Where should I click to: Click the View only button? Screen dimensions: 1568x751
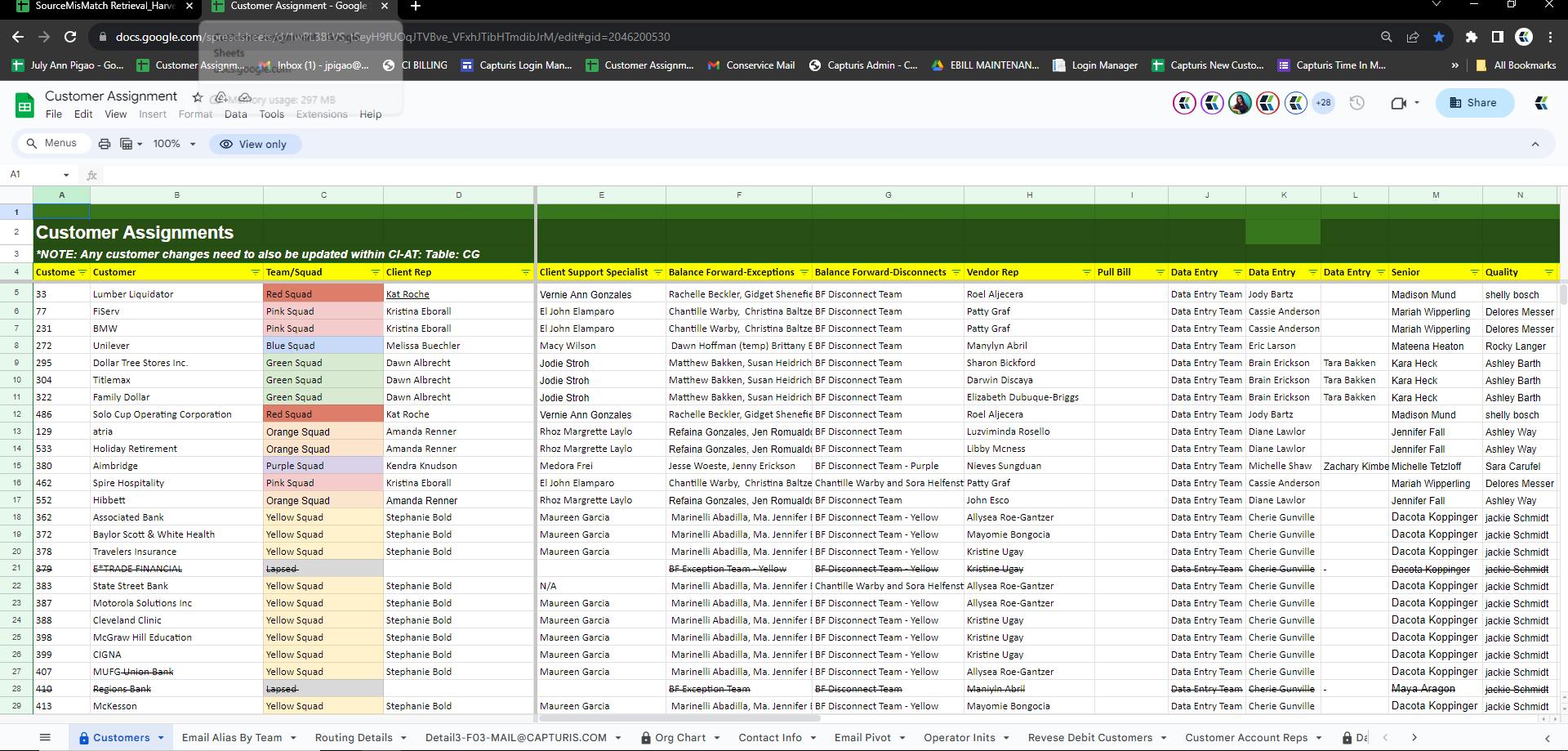255,144
